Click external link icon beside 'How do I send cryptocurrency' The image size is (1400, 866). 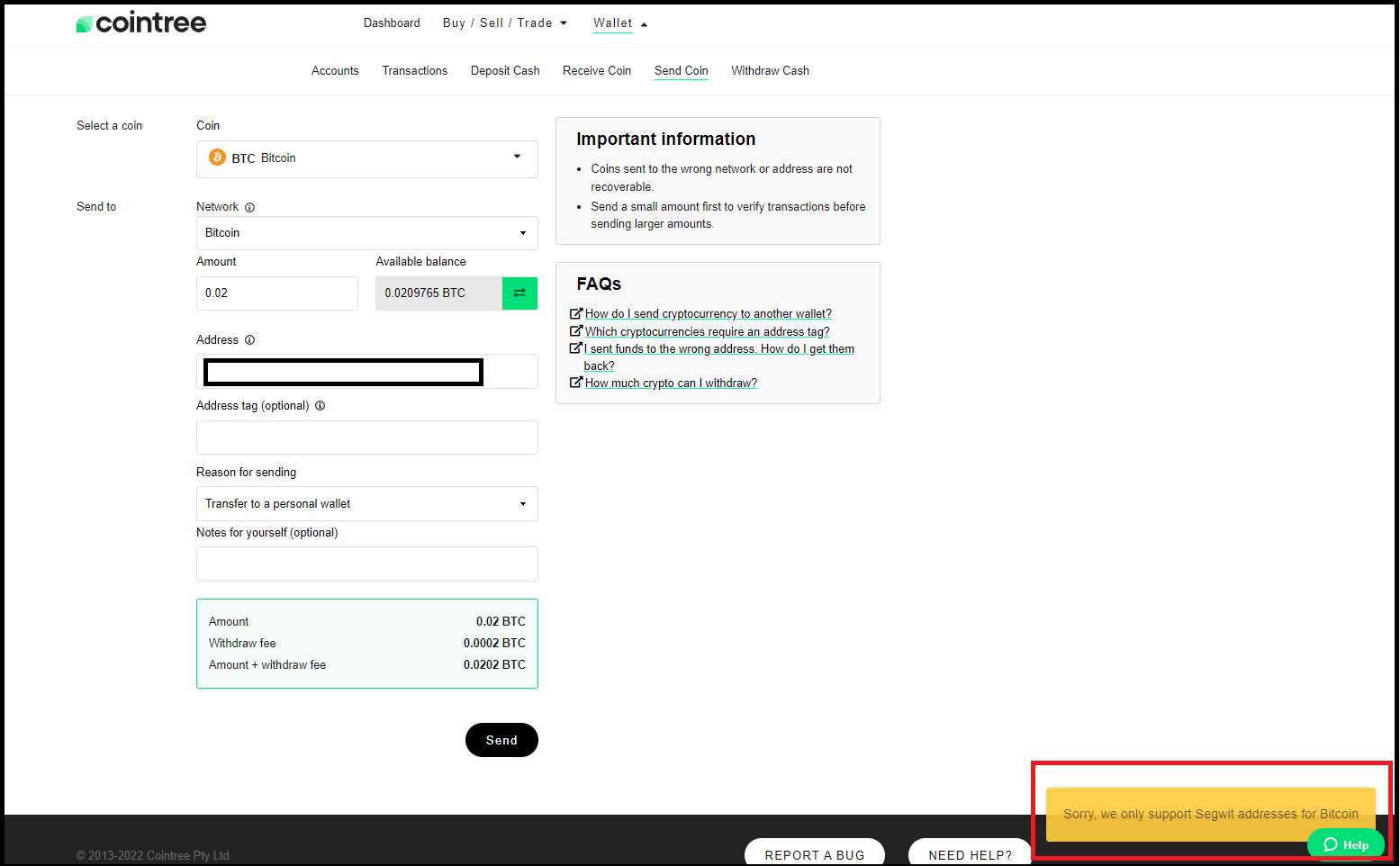click(x=576, y=313)
